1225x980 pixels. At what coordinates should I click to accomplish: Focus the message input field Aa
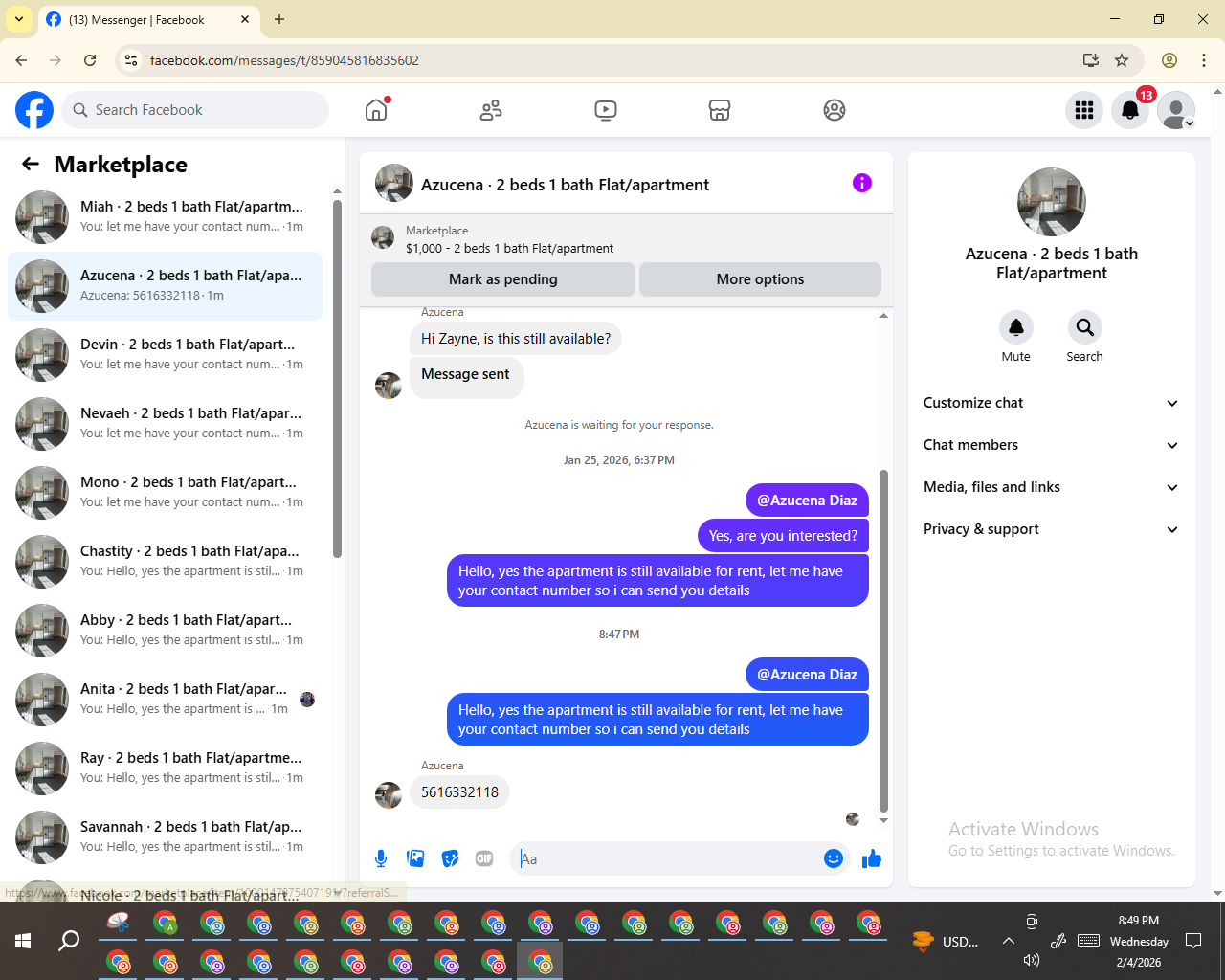point(666,858)
